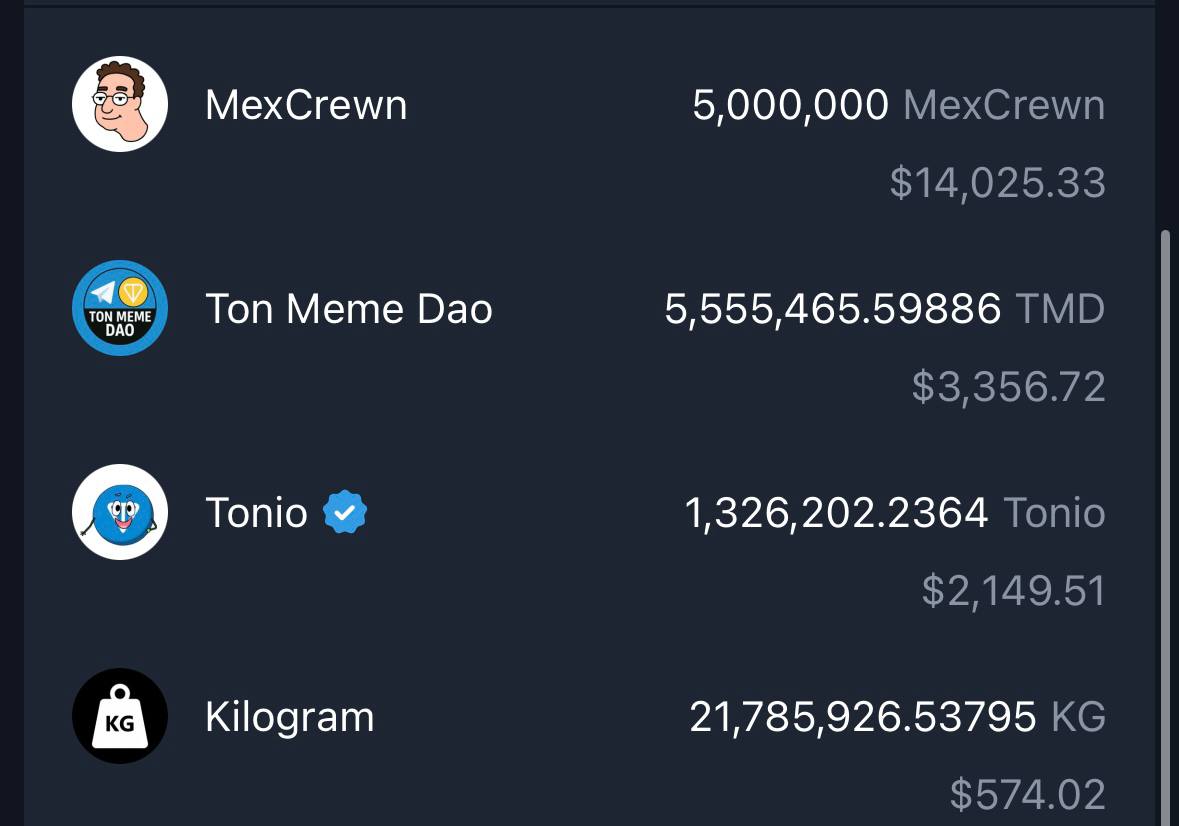Image resolution: width=1179 pixels, height=826 pixels.
Task: Click the blue verified badge beside Tonio
Action: click(x=345, y=512)
